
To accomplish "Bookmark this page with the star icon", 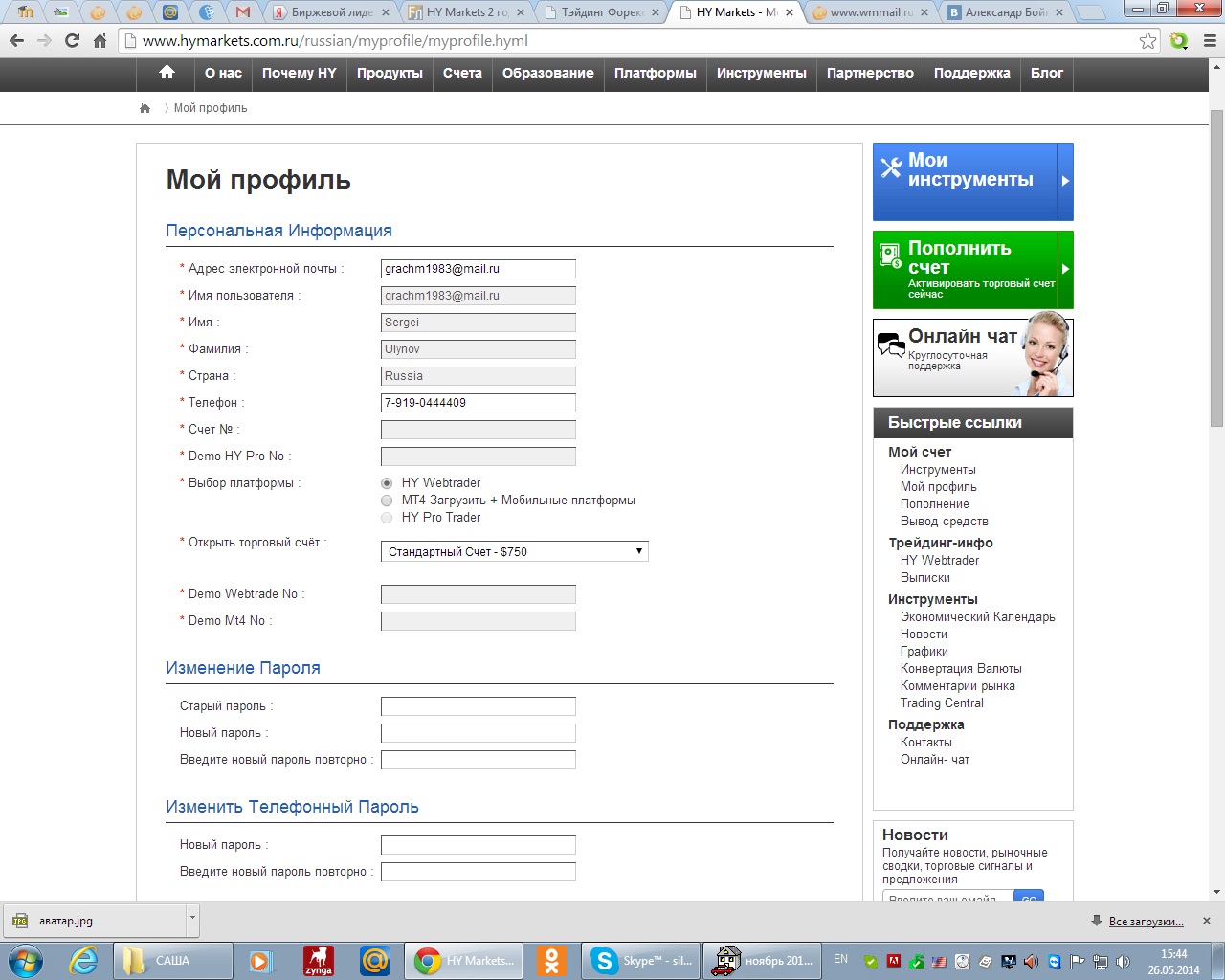I will [1147, 41].
